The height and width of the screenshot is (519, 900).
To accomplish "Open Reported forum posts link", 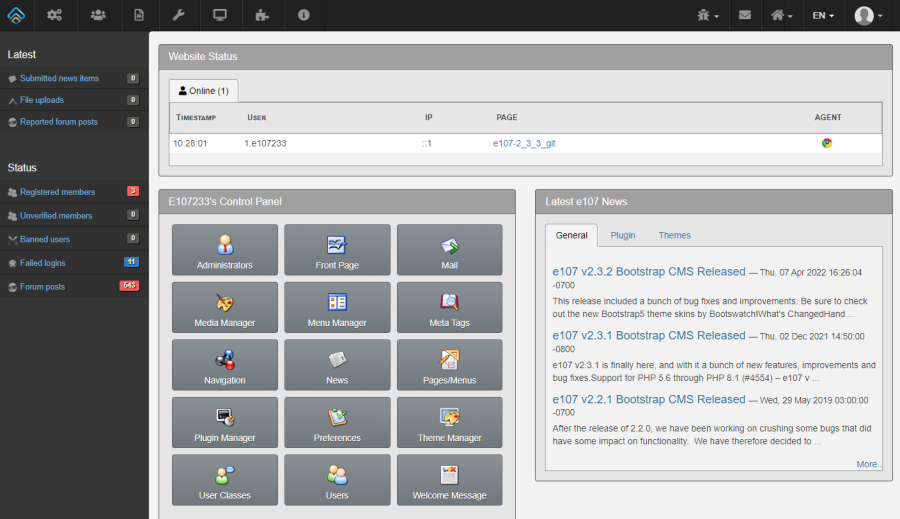I will click(x=59, y=122).
